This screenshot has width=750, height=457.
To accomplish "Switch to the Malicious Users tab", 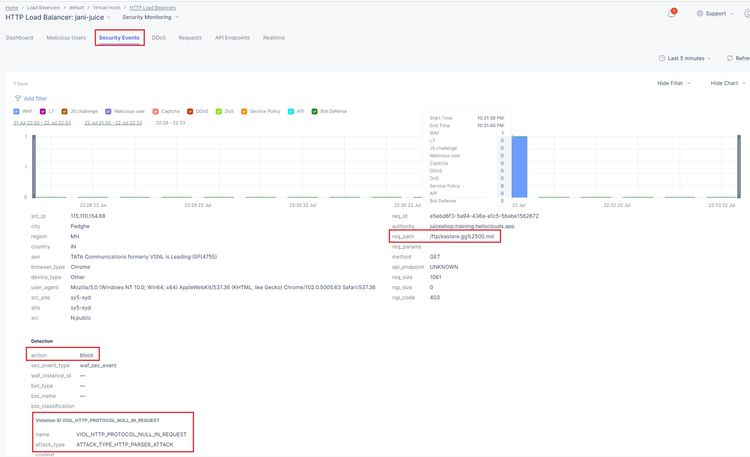I will point(65,37).
